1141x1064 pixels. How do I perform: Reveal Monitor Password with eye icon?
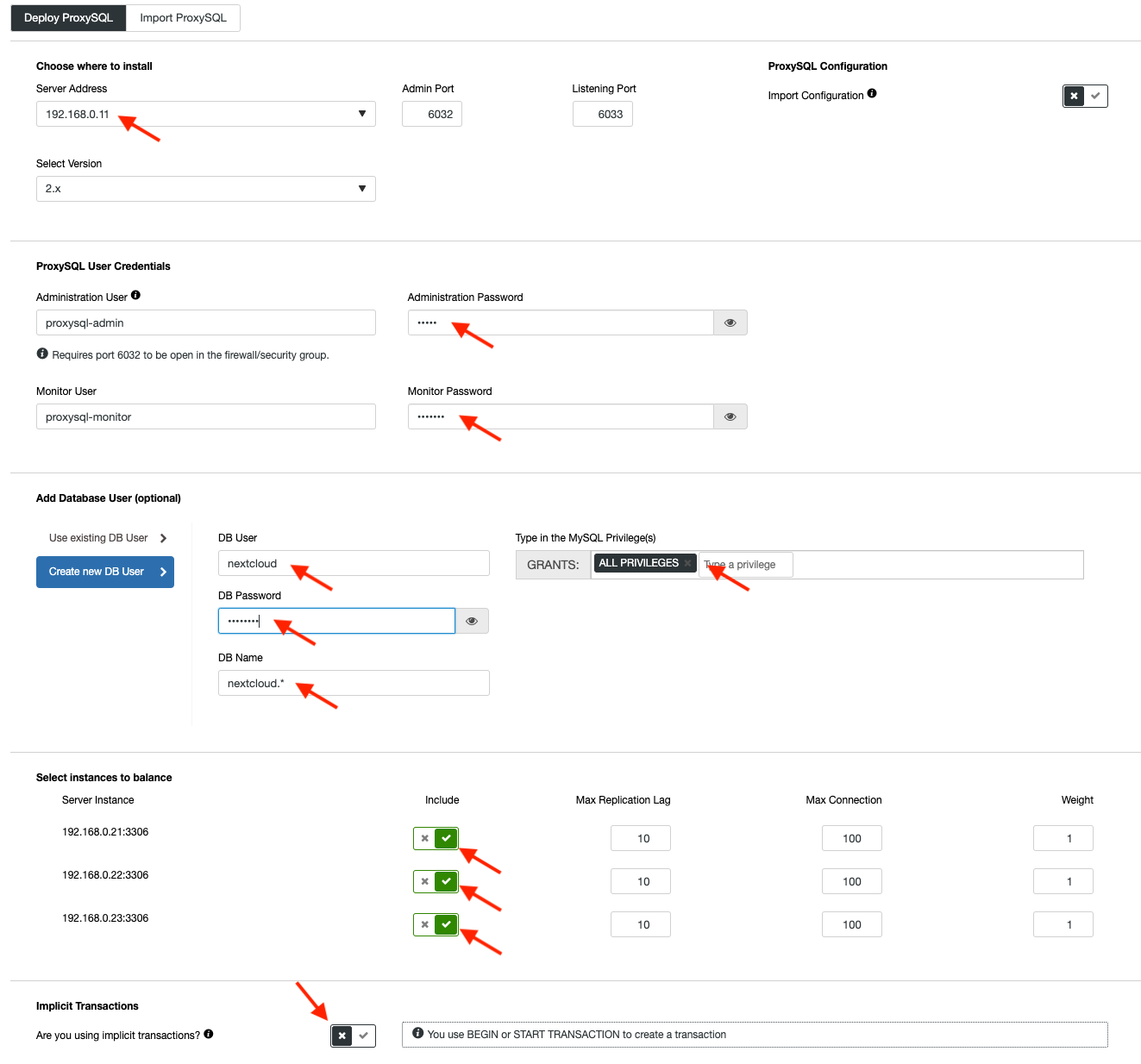730,416
